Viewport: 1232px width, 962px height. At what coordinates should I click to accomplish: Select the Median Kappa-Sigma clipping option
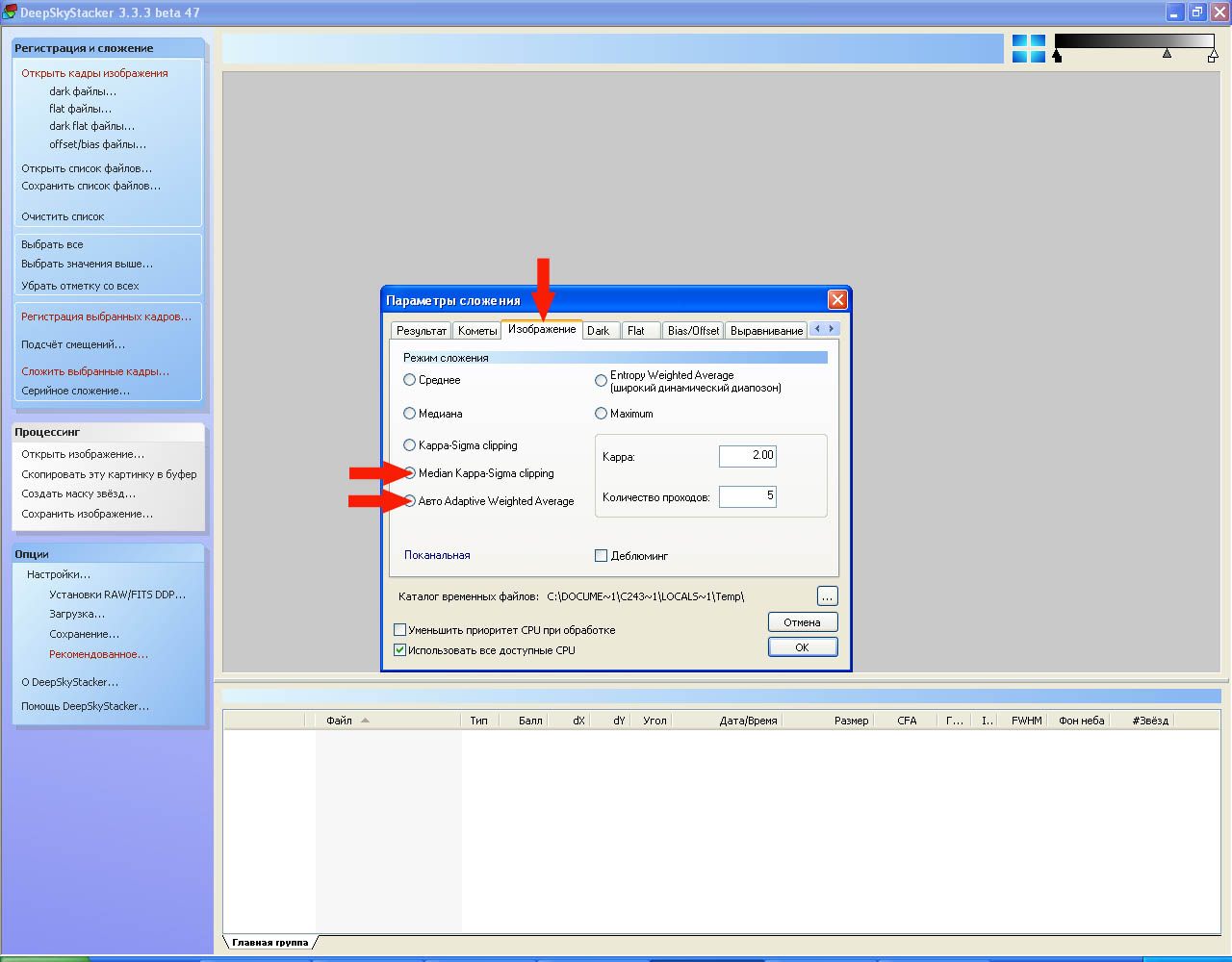click(x=410, y=473)
